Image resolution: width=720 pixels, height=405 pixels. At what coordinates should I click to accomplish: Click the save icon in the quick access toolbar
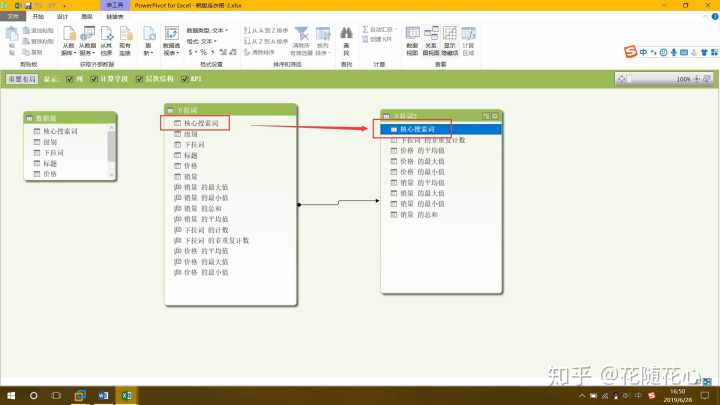(x=28, y=6)
